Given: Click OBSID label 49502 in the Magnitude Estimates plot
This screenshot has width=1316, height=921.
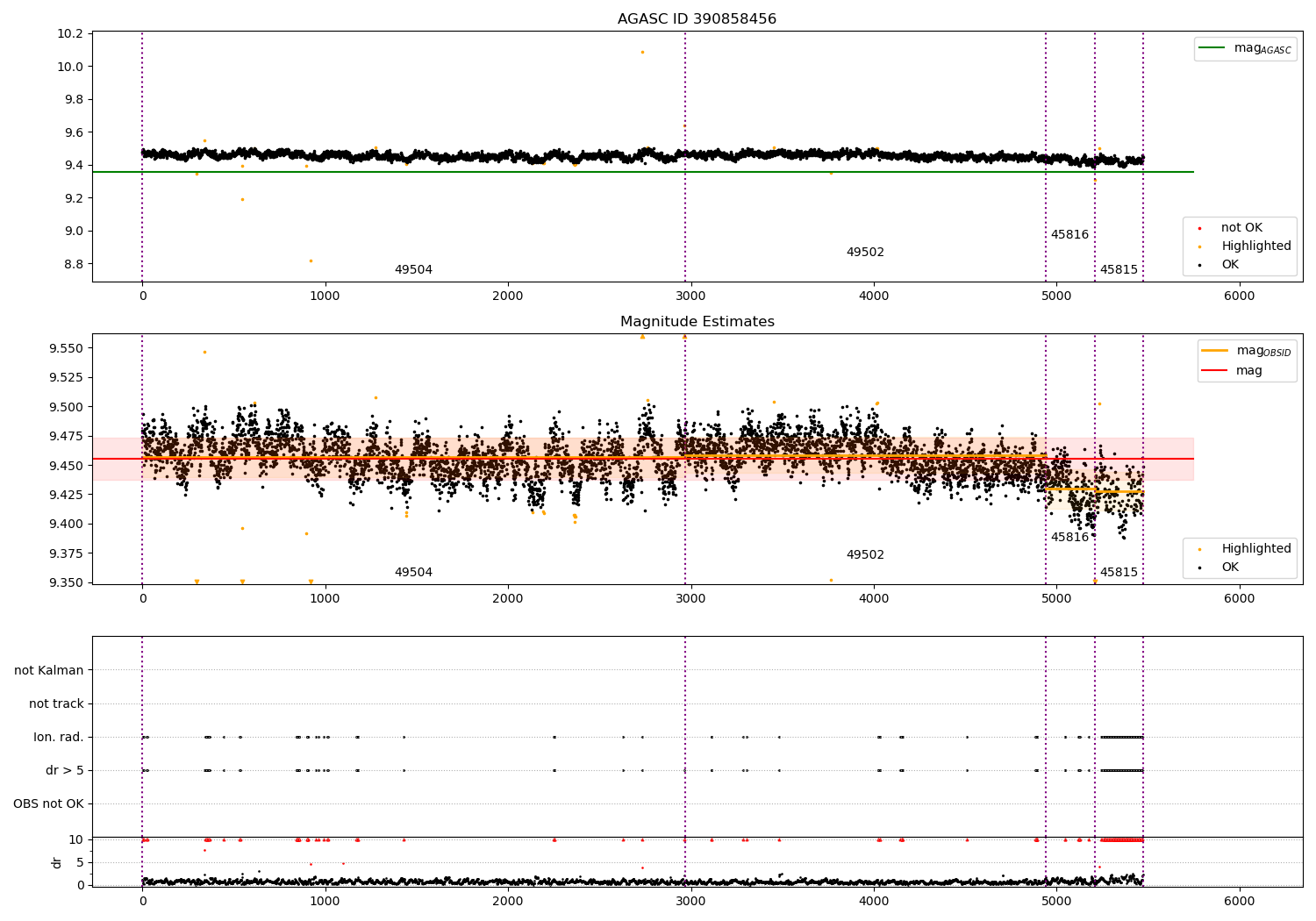Looking at the screenshot, I should (x=865, y=555).
